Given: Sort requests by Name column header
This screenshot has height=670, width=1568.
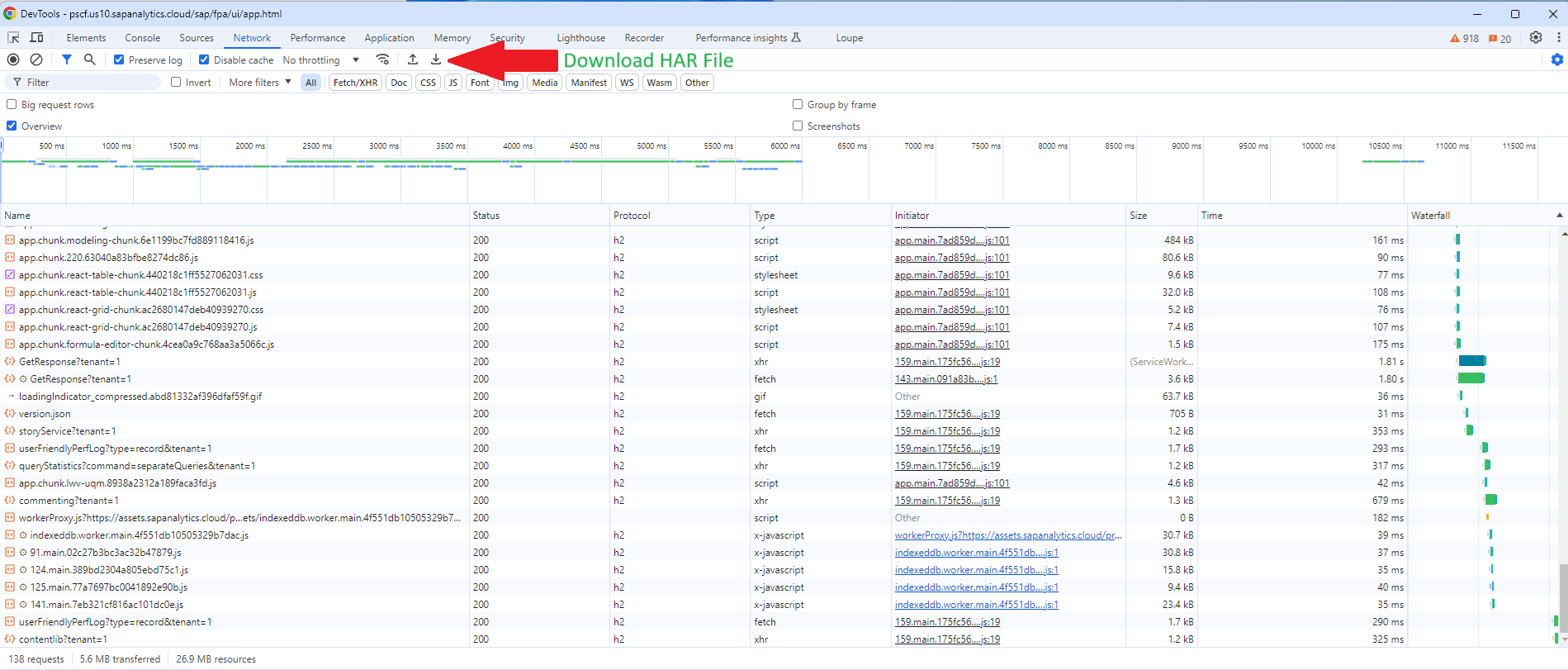Looking at the screenshot, I should tap(234, 215).
